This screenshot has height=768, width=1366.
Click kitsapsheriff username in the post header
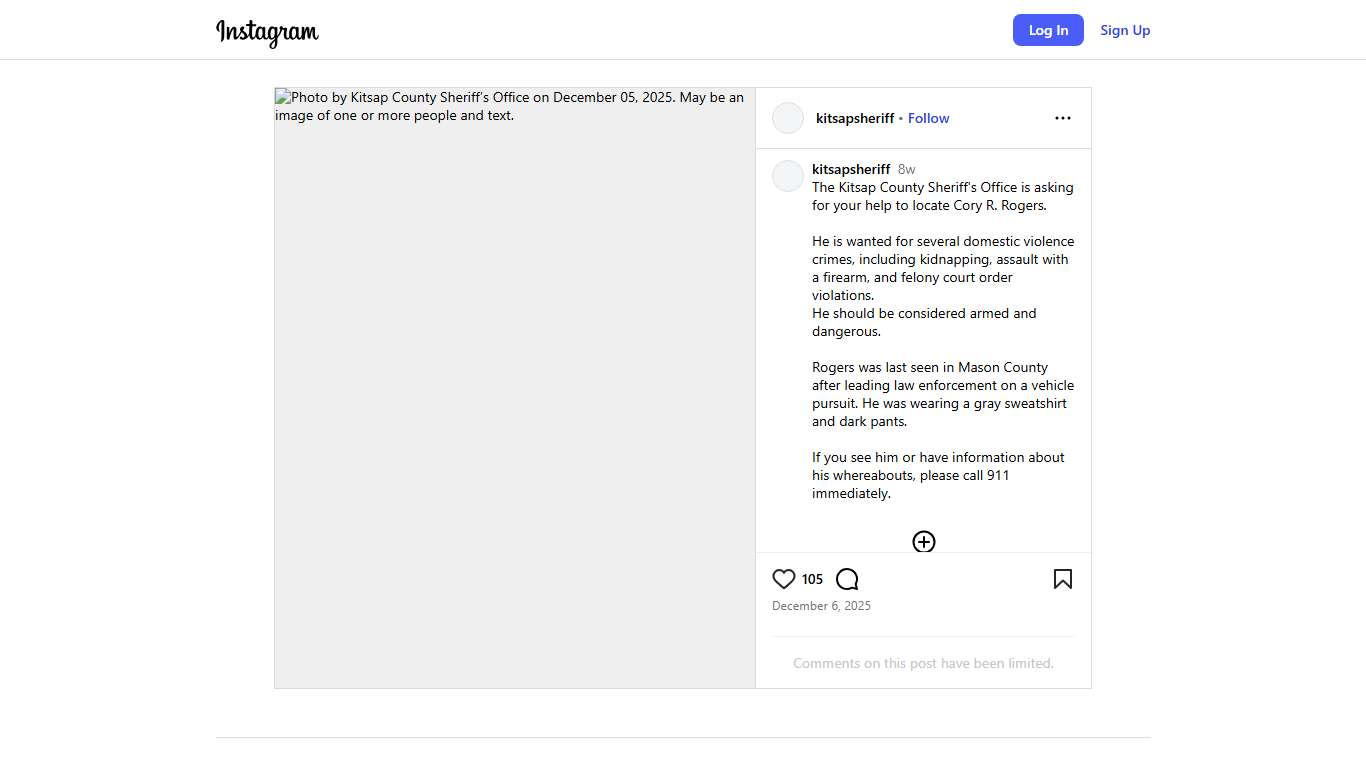coord(855,118)
